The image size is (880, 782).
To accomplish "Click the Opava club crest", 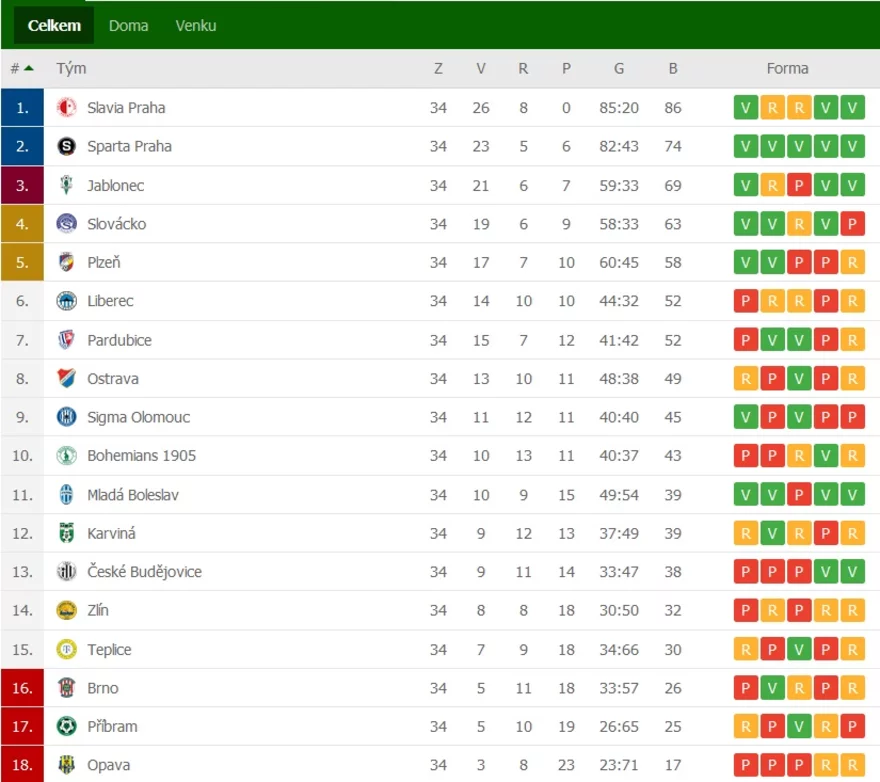I will (67, 765).
